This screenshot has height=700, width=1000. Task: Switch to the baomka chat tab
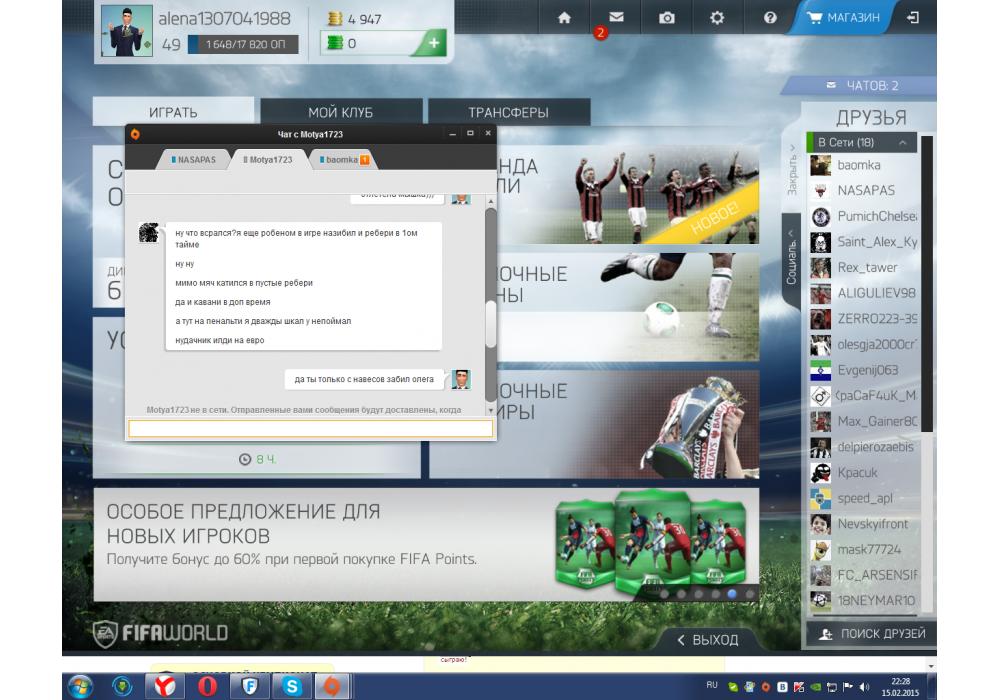pos(341,160)
